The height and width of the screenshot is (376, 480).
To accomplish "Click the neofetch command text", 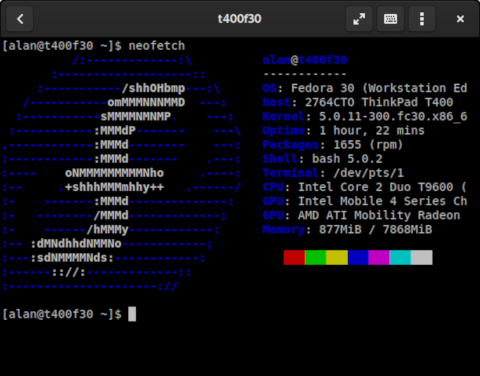I will point(157,46).
